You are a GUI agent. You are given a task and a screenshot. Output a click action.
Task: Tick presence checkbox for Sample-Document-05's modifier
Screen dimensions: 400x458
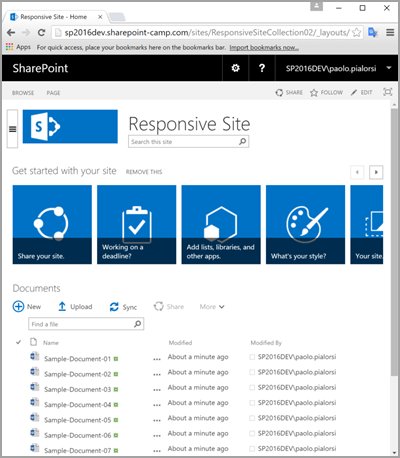252,418
